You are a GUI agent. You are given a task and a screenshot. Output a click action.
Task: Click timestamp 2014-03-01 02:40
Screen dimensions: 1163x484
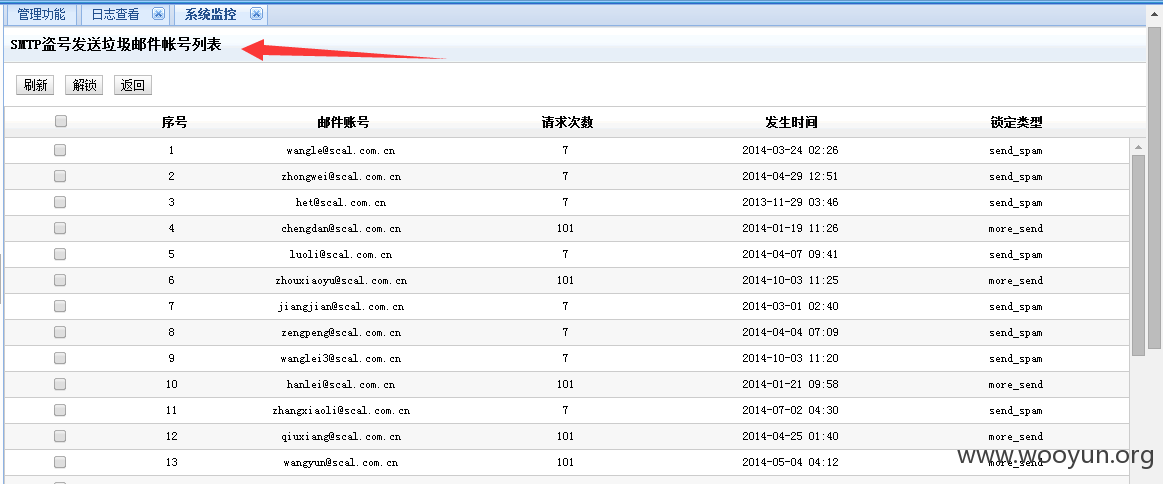pyautogui.click(x=790, y=306)
